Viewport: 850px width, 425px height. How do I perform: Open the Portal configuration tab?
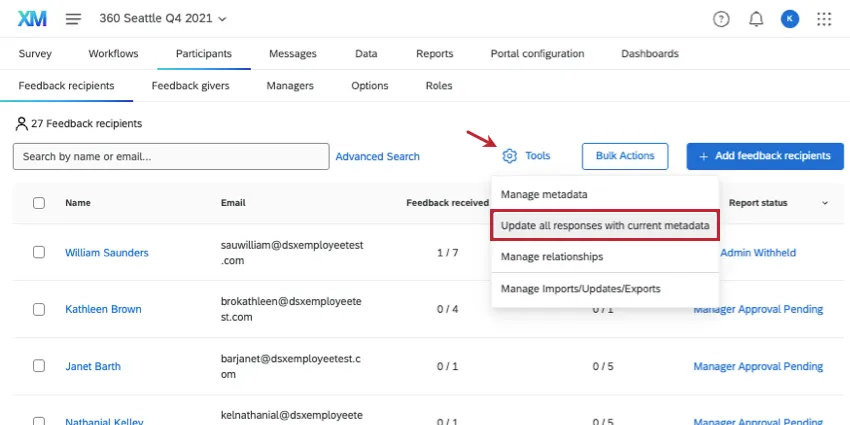point(537,54)
